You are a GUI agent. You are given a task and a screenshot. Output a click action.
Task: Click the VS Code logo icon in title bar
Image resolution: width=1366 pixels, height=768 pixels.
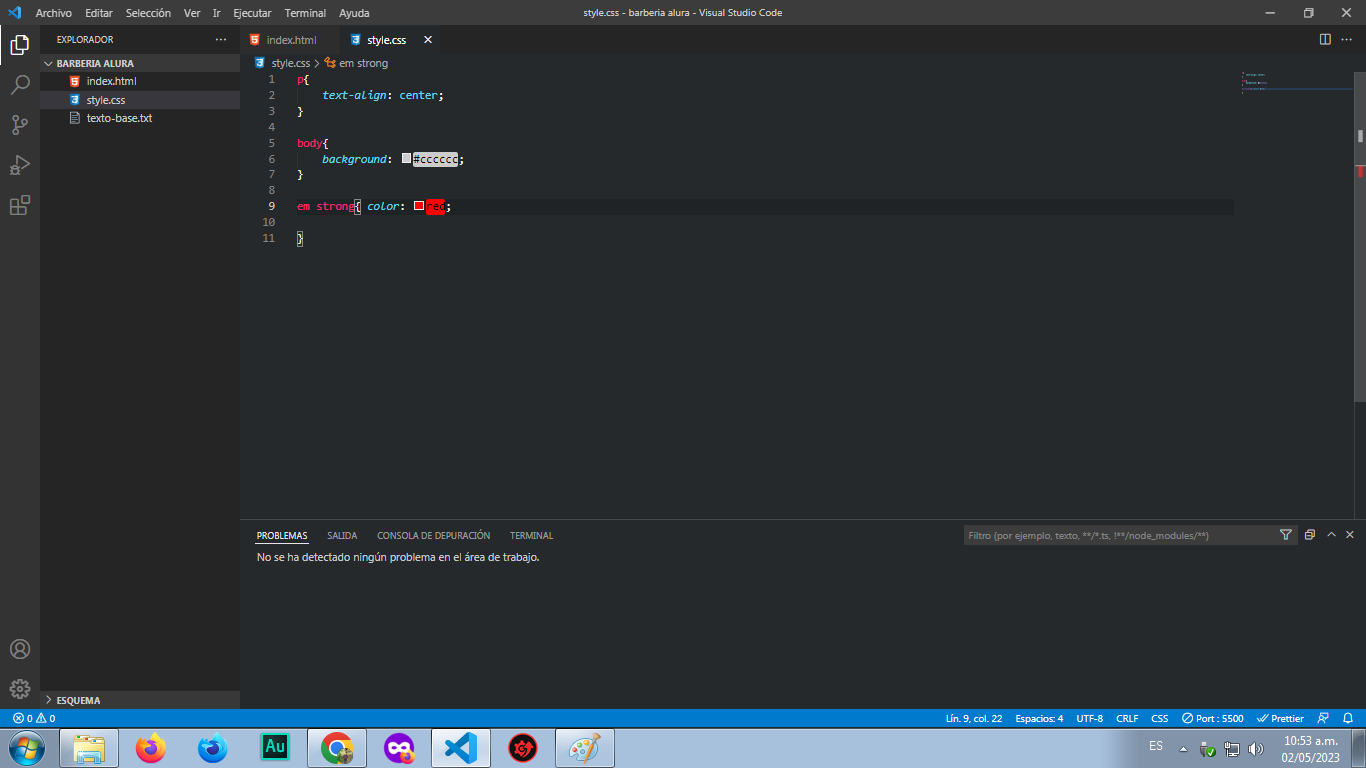[x=14, y=13]
